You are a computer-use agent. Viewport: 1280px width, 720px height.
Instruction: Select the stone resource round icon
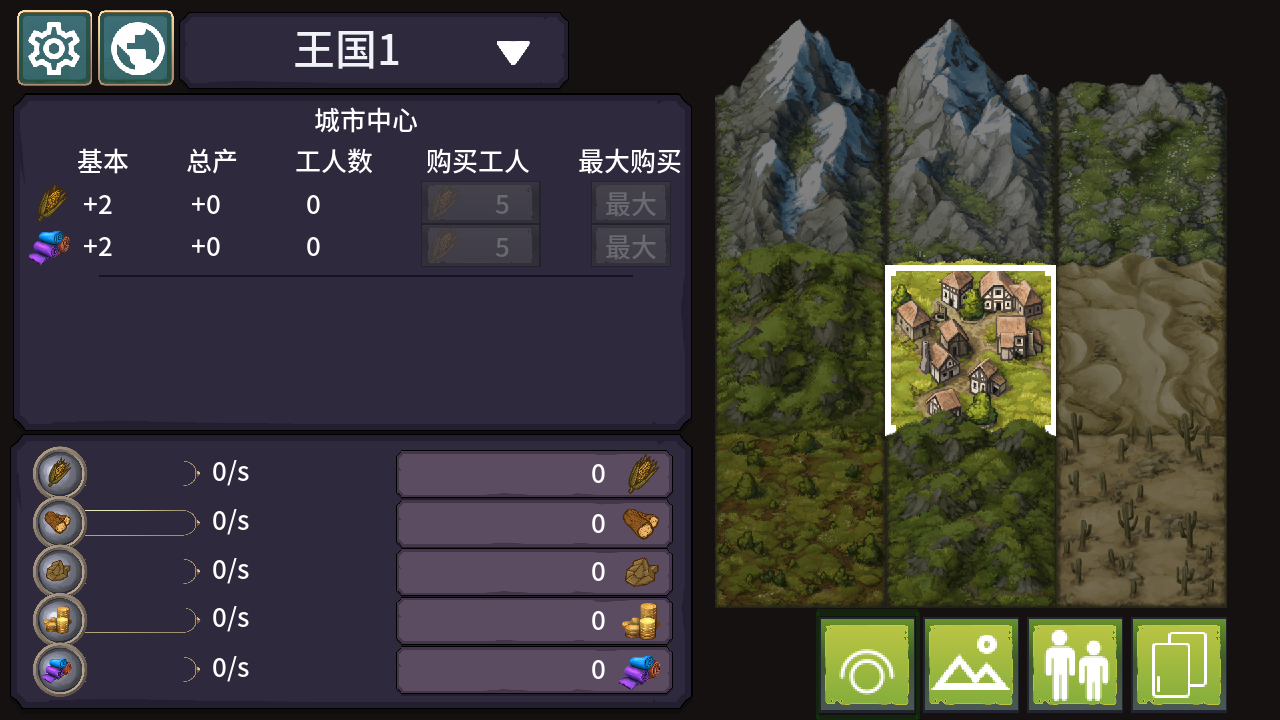point(60,571)
